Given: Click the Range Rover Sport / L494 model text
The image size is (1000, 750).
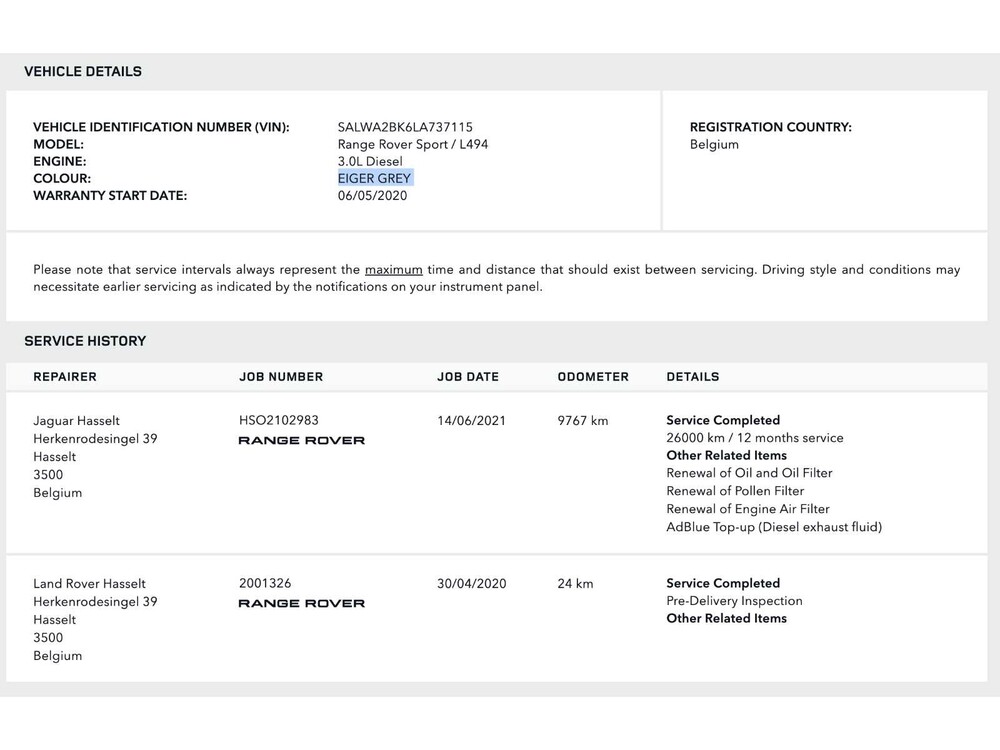Looking at the screenshot, I should coord(413,144).
